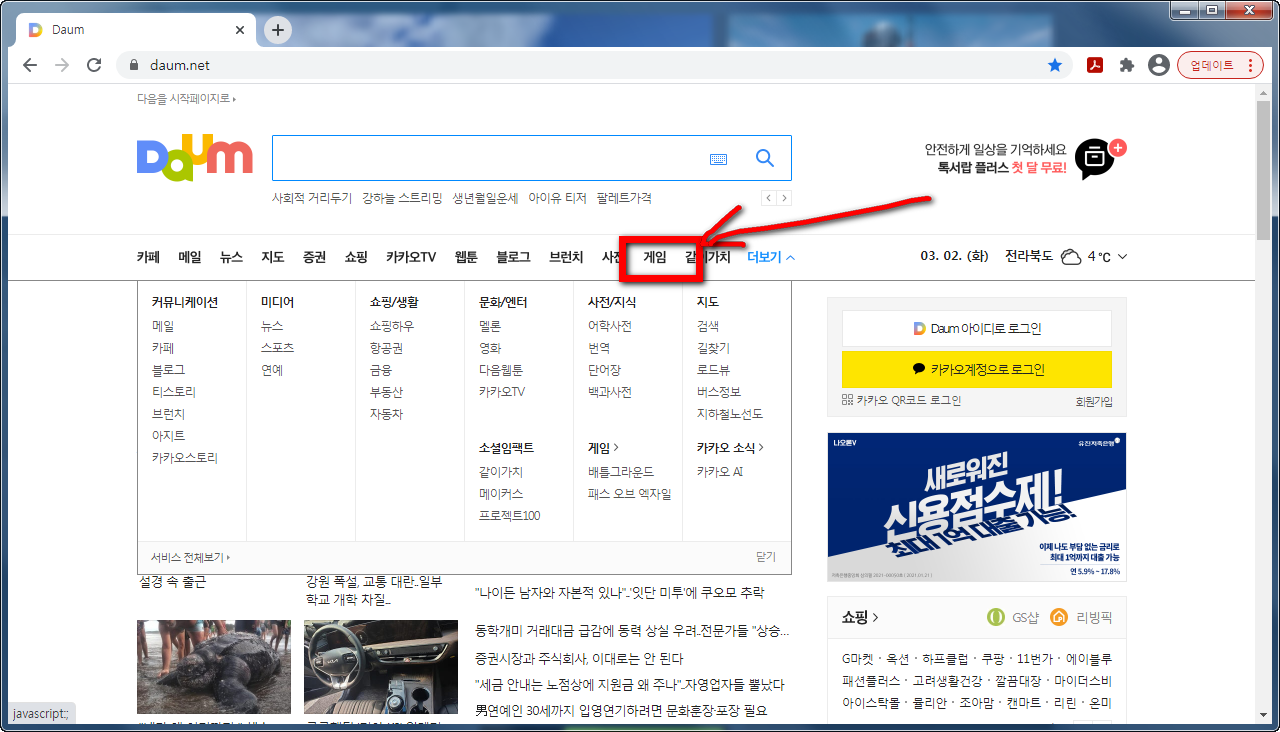Open the 카페 menu item

coord(148,257)
